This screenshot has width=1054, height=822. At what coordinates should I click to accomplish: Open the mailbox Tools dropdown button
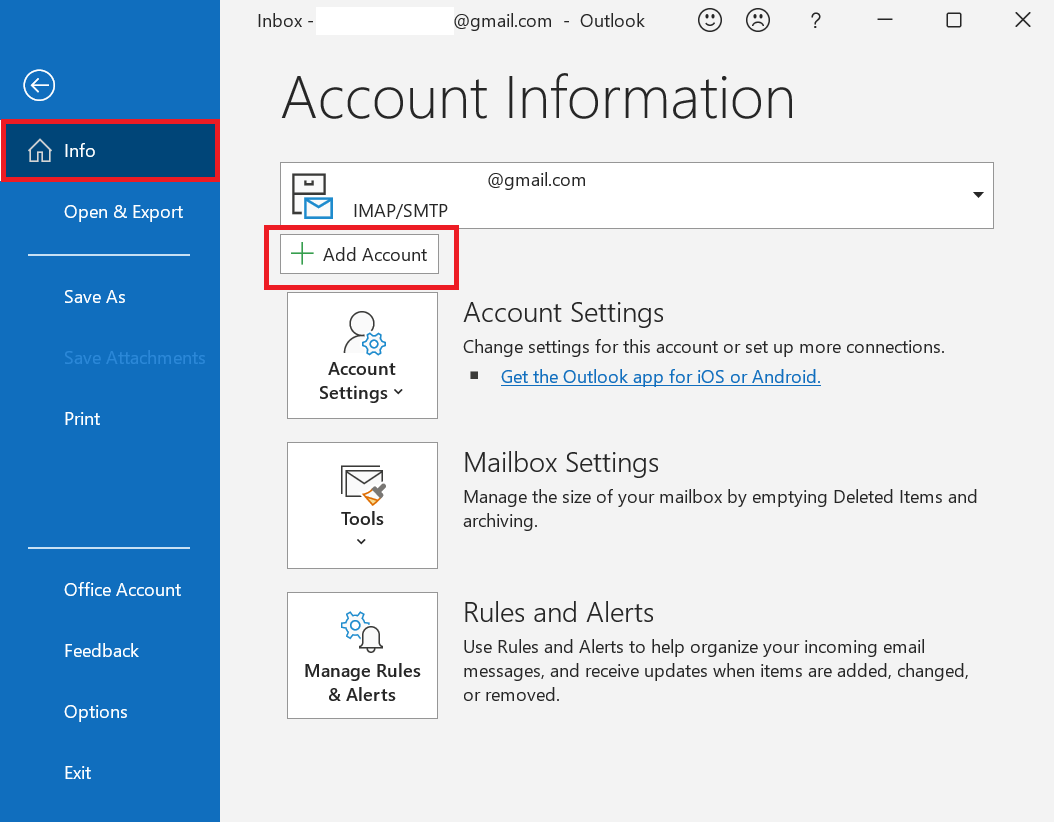pyautogui.click(x=362, y=505)
